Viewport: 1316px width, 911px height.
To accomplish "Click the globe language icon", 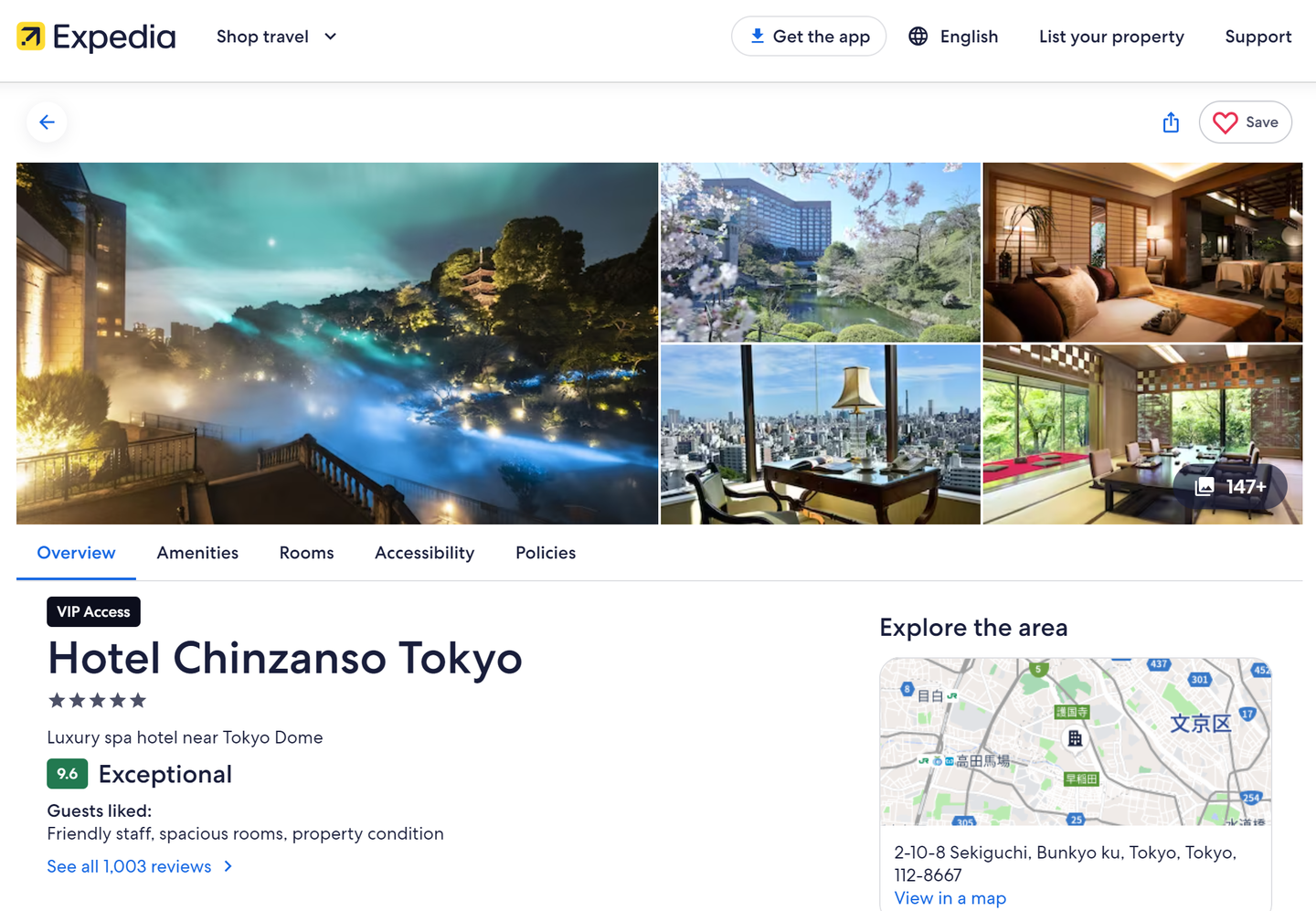I will click(x=918, y=37).
